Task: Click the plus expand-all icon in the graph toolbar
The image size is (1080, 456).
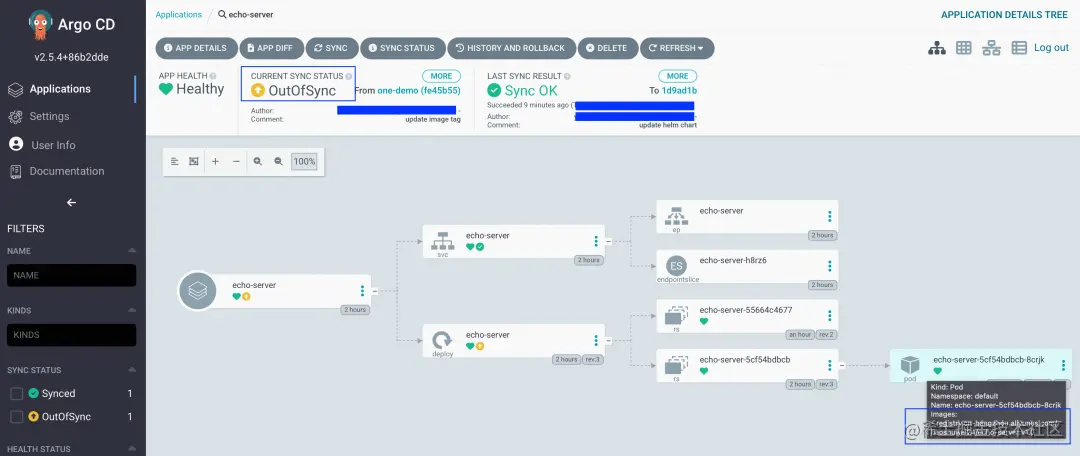Action: (216, 161)
